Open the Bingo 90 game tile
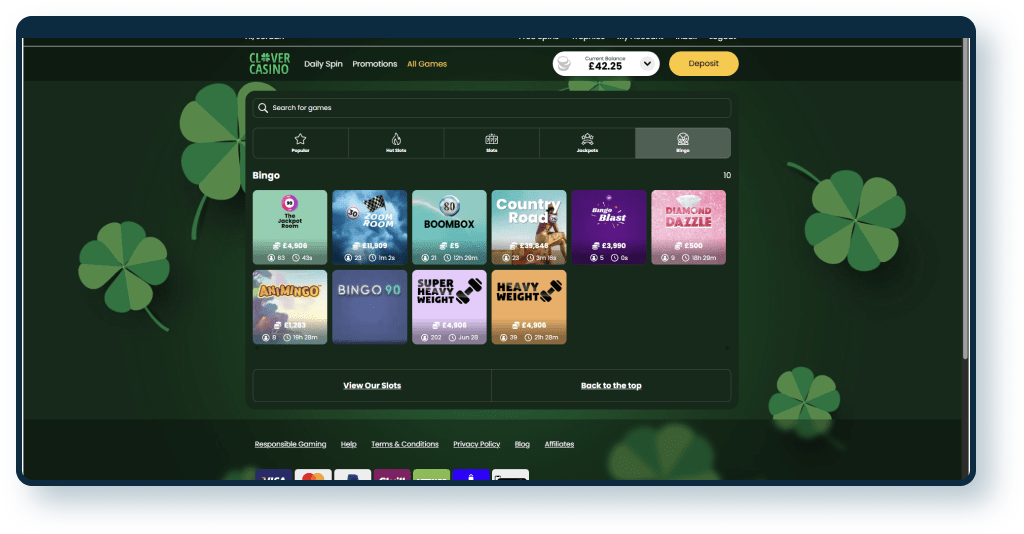 point(370,307)
